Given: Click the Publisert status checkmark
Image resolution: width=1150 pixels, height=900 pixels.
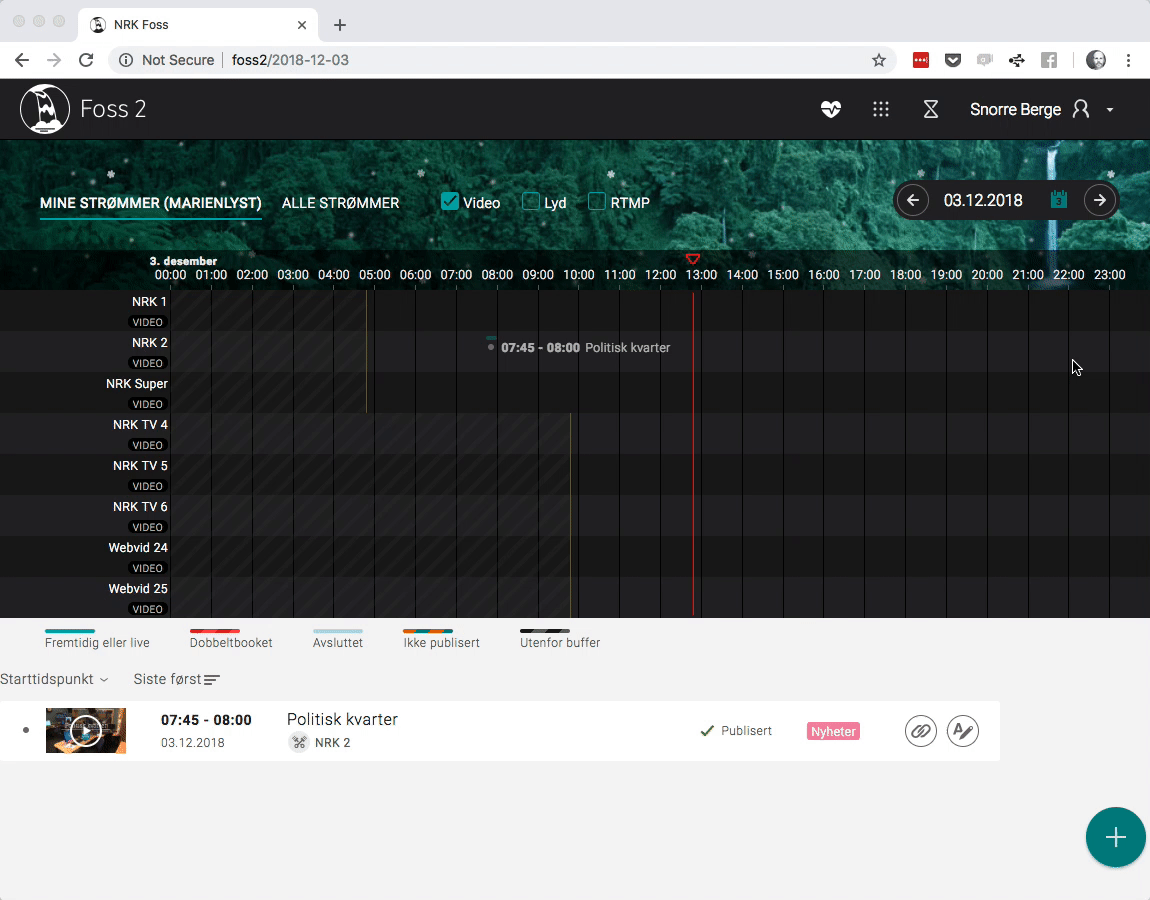Looking at the screenshot, I should click(707, 731).
